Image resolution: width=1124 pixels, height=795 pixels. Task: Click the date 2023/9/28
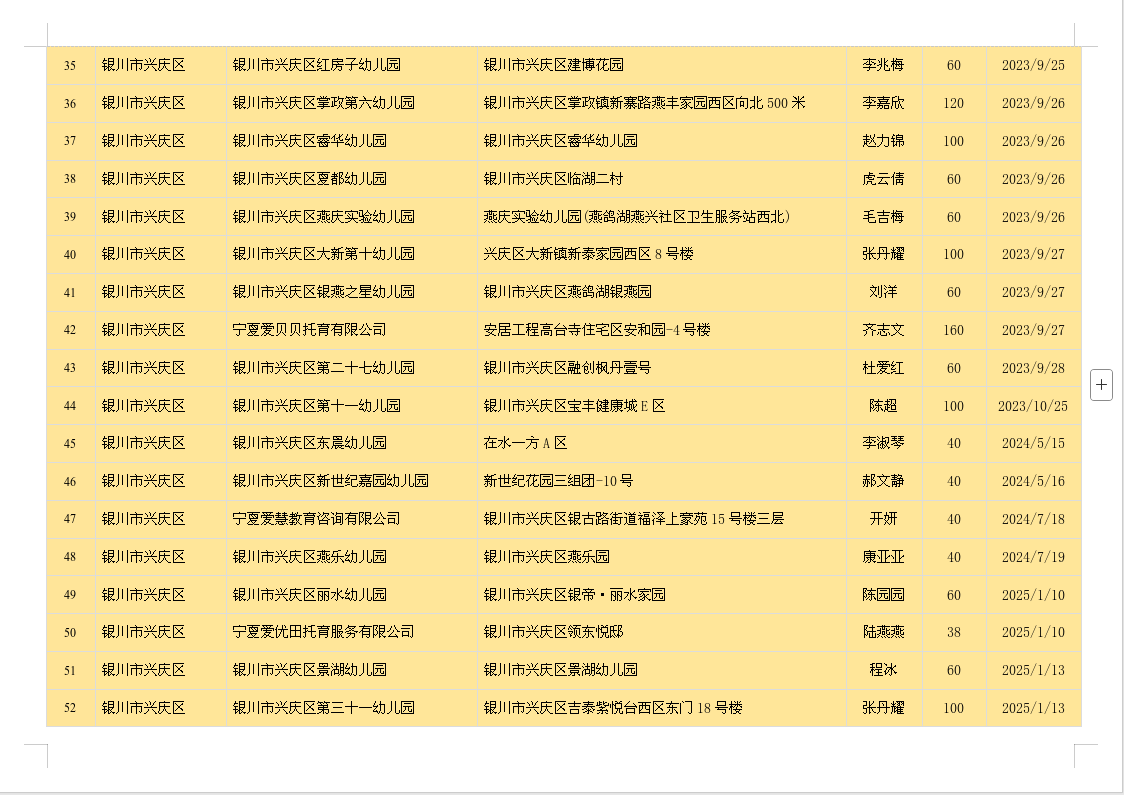pyautogui.click(x=1033, y=368)
